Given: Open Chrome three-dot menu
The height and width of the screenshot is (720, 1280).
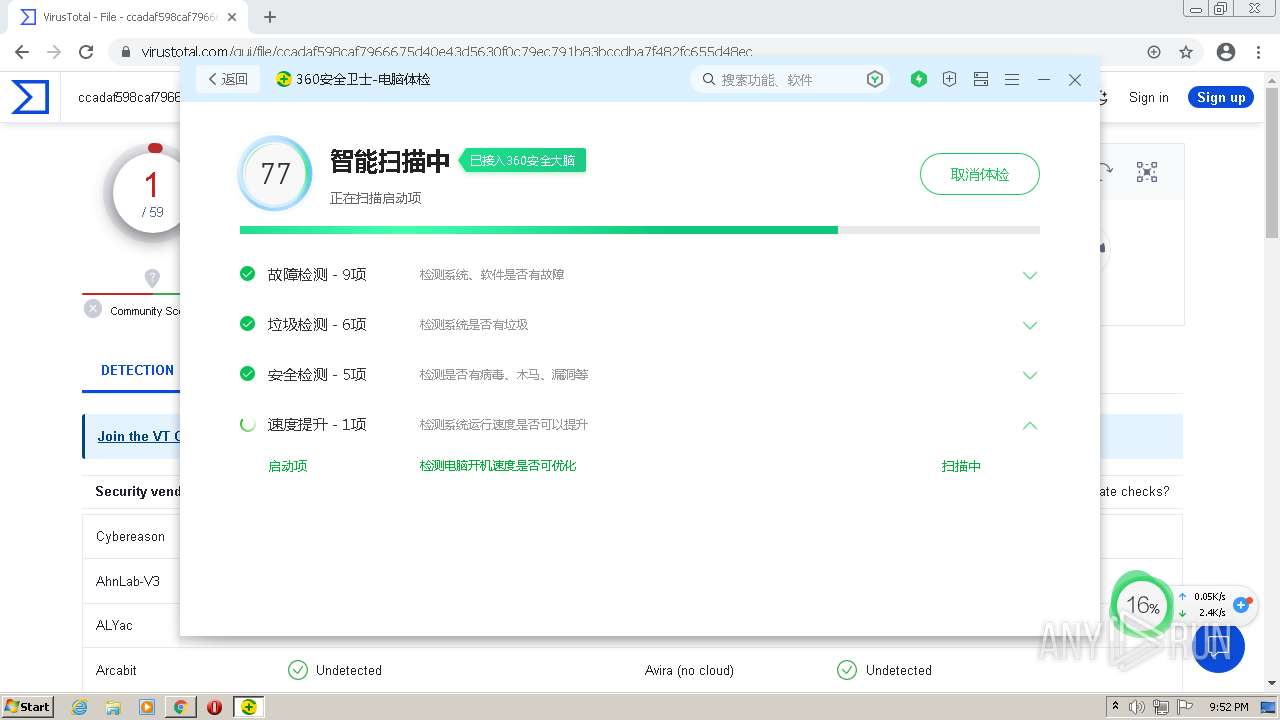Looking at the screenshot, I should [1258, 52].
